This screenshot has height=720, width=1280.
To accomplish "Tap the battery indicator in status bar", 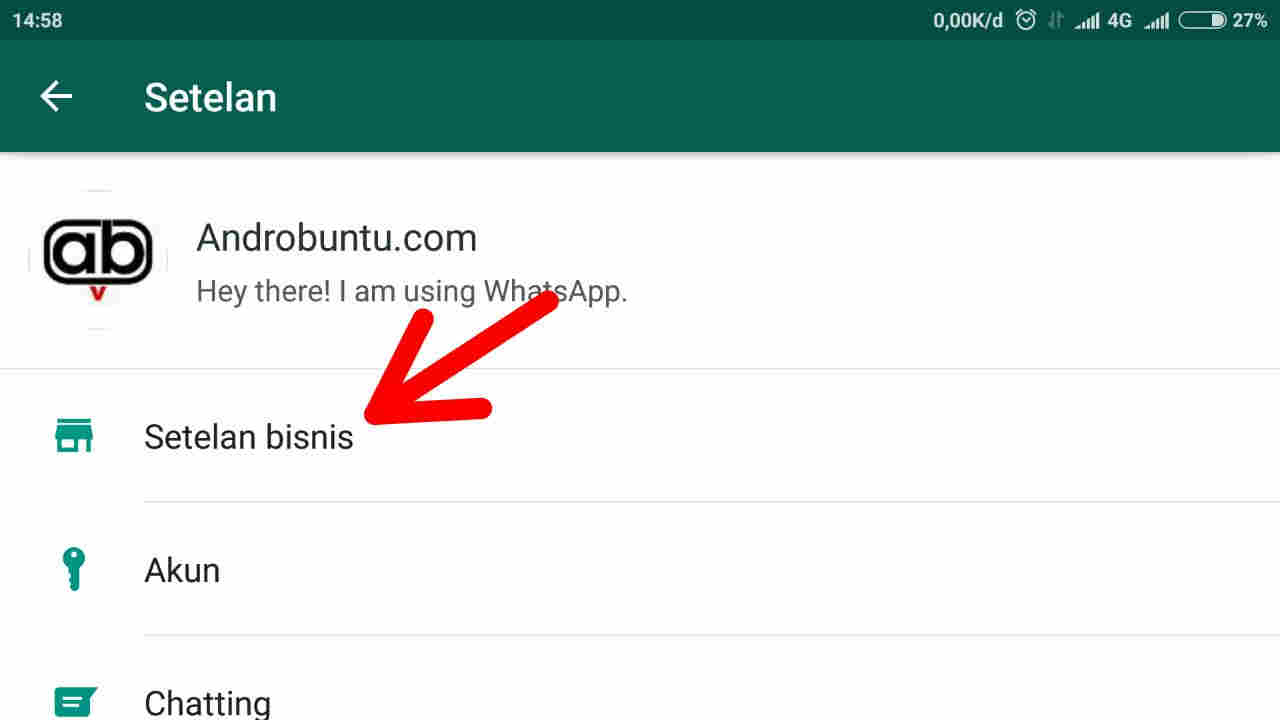I will pos(1203,20).
